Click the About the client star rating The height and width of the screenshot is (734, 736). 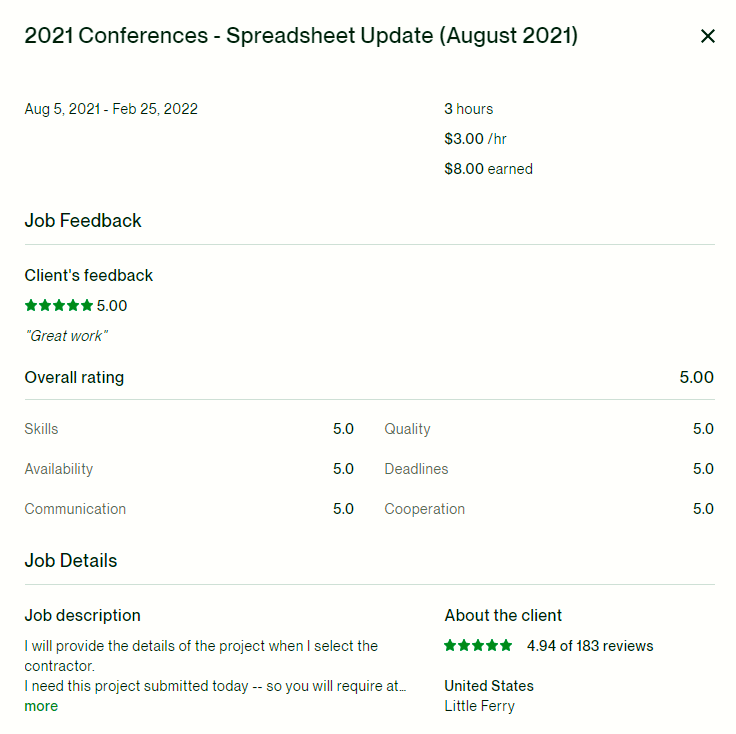tap(478, 646)
